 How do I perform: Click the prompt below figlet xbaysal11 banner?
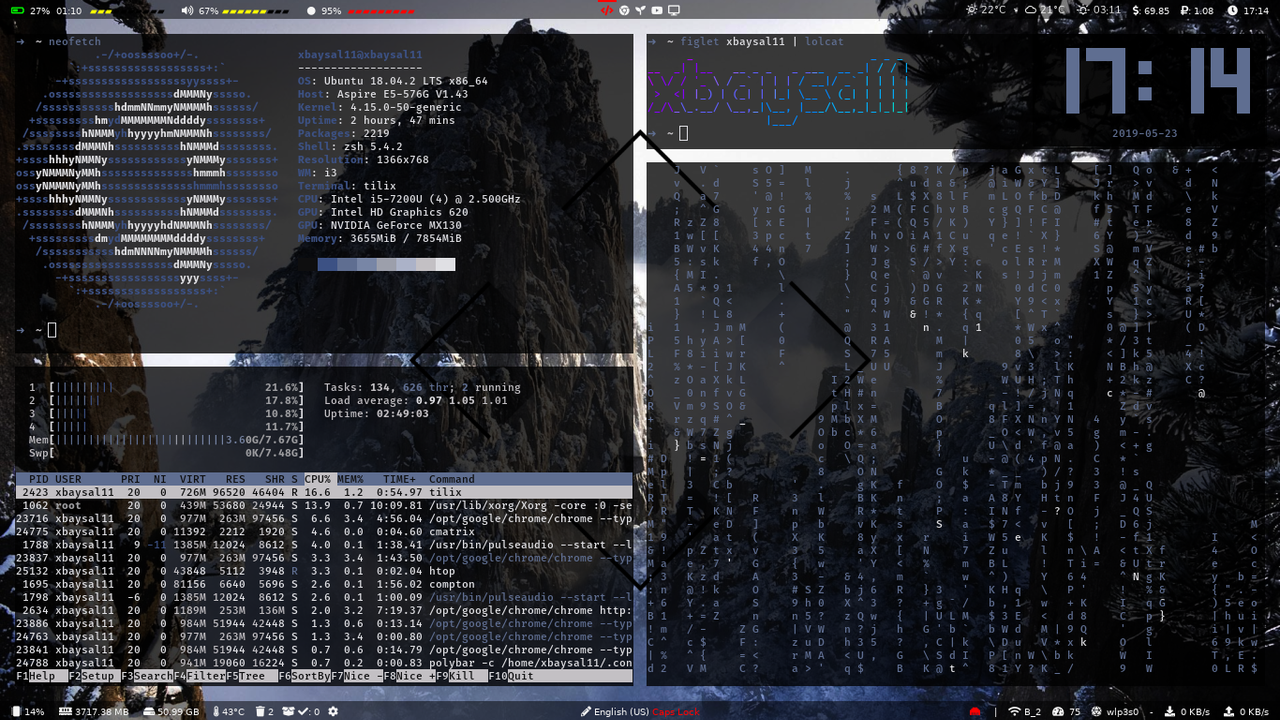[x=668, y=133]
